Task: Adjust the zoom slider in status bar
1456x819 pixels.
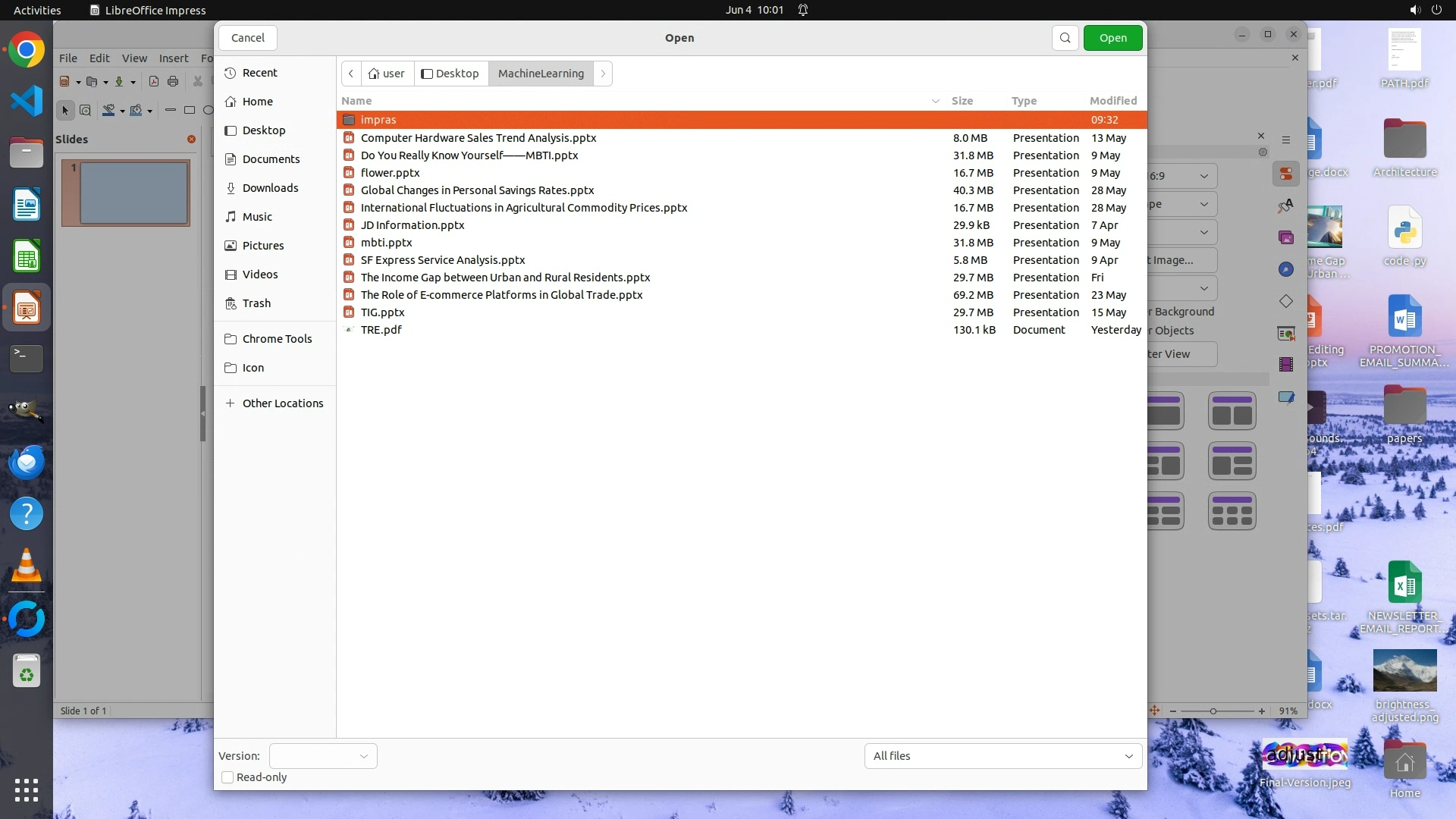Action: [1213, 711]
